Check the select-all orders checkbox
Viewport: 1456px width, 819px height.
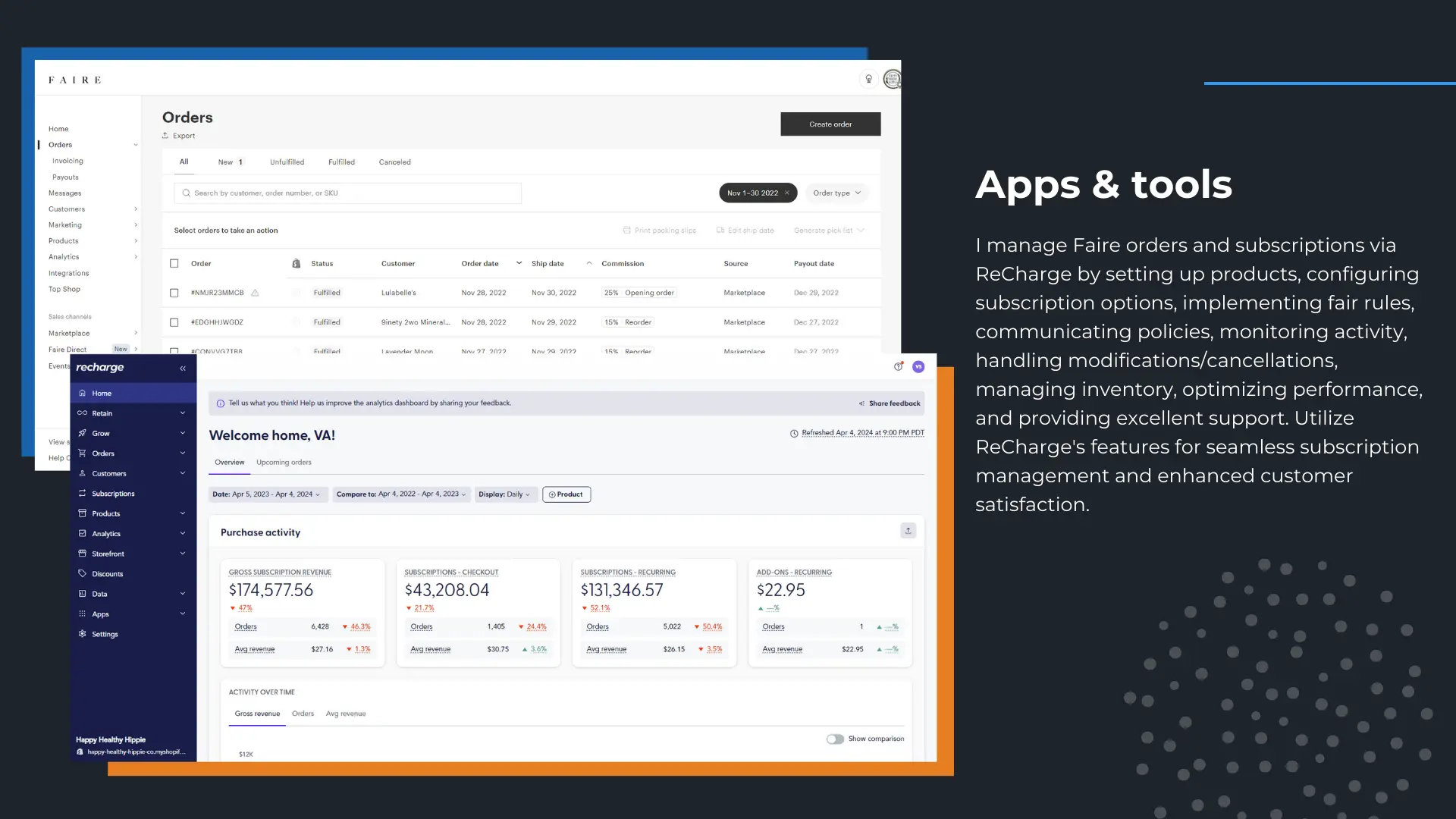point(174,264)
